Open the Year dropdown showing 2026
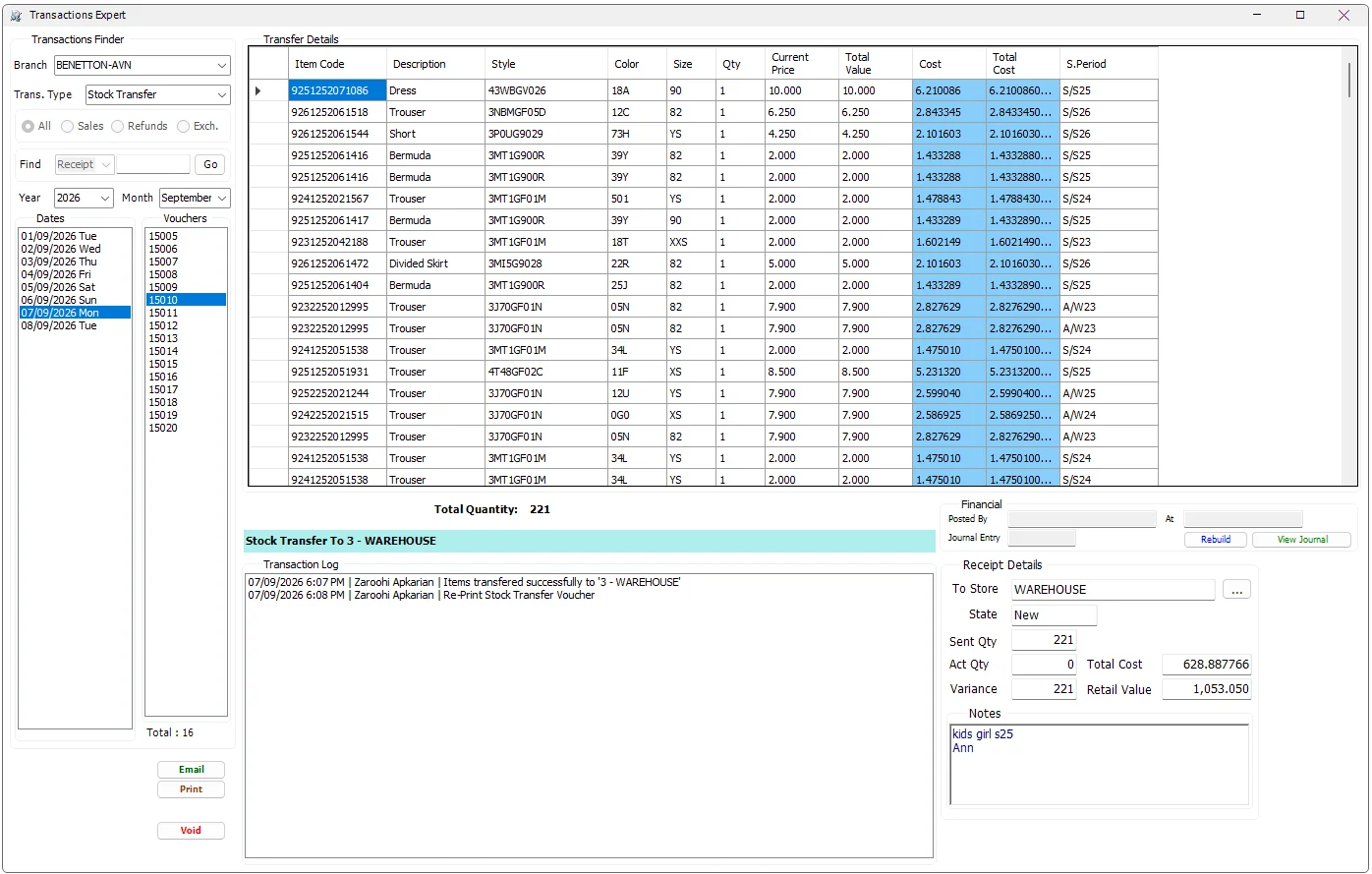This screenshot has height=874, width=1372. tap(84, 198)
